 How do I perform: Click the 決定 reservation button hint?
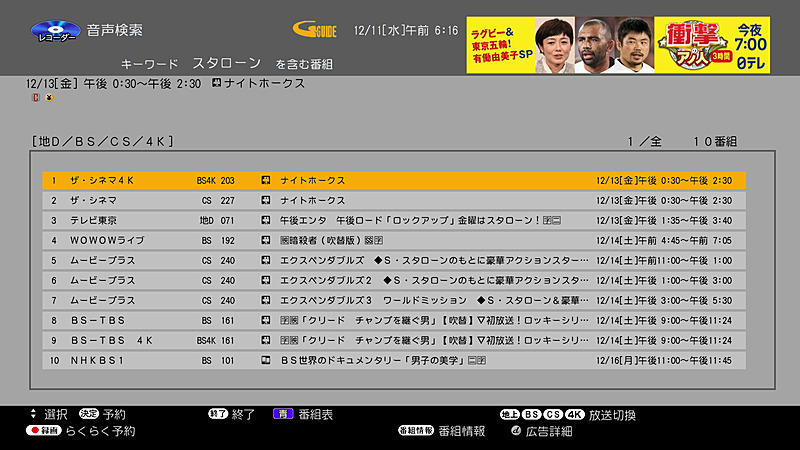(89, 414)
